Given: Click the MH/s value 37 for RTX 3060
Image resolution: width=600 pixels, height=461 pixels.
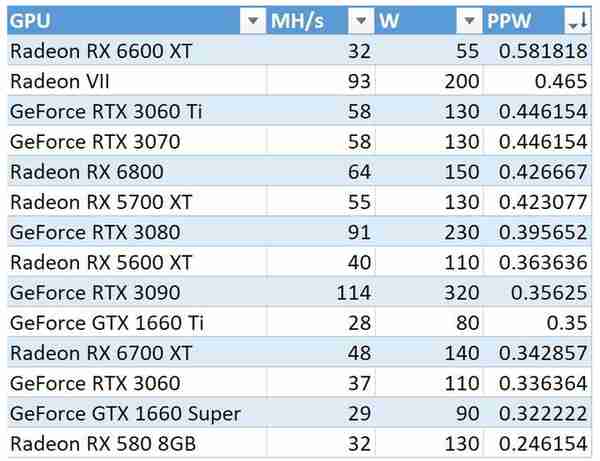Looking at the screenshot, I should [x=359, y=384].
